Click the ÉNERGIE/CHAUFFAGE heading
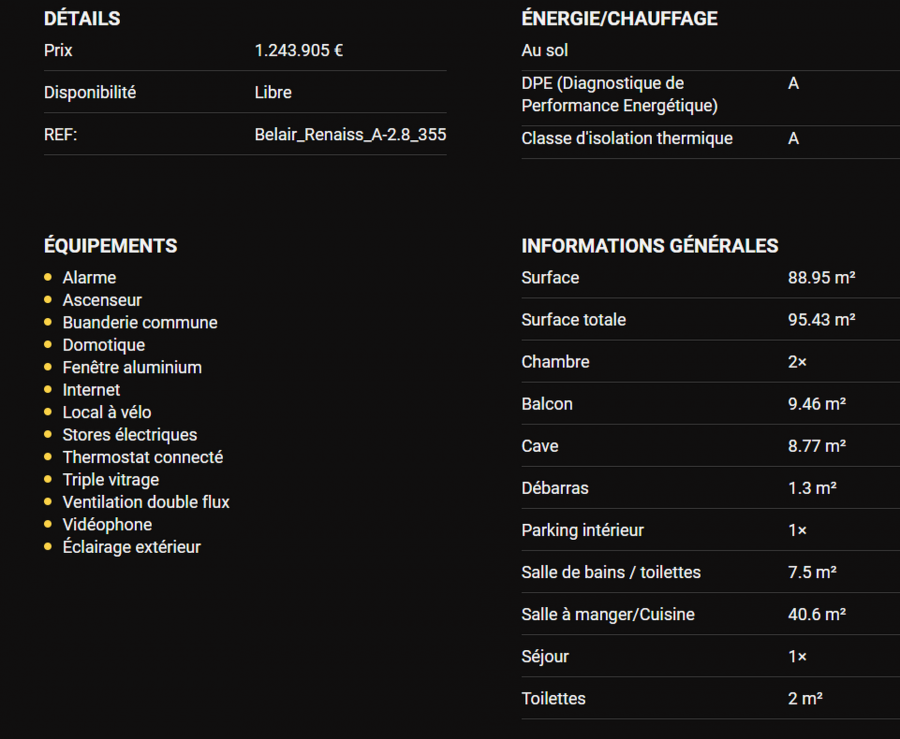Image resolution: width=900 pixels, height=739 pixels. tap(619, 18)
